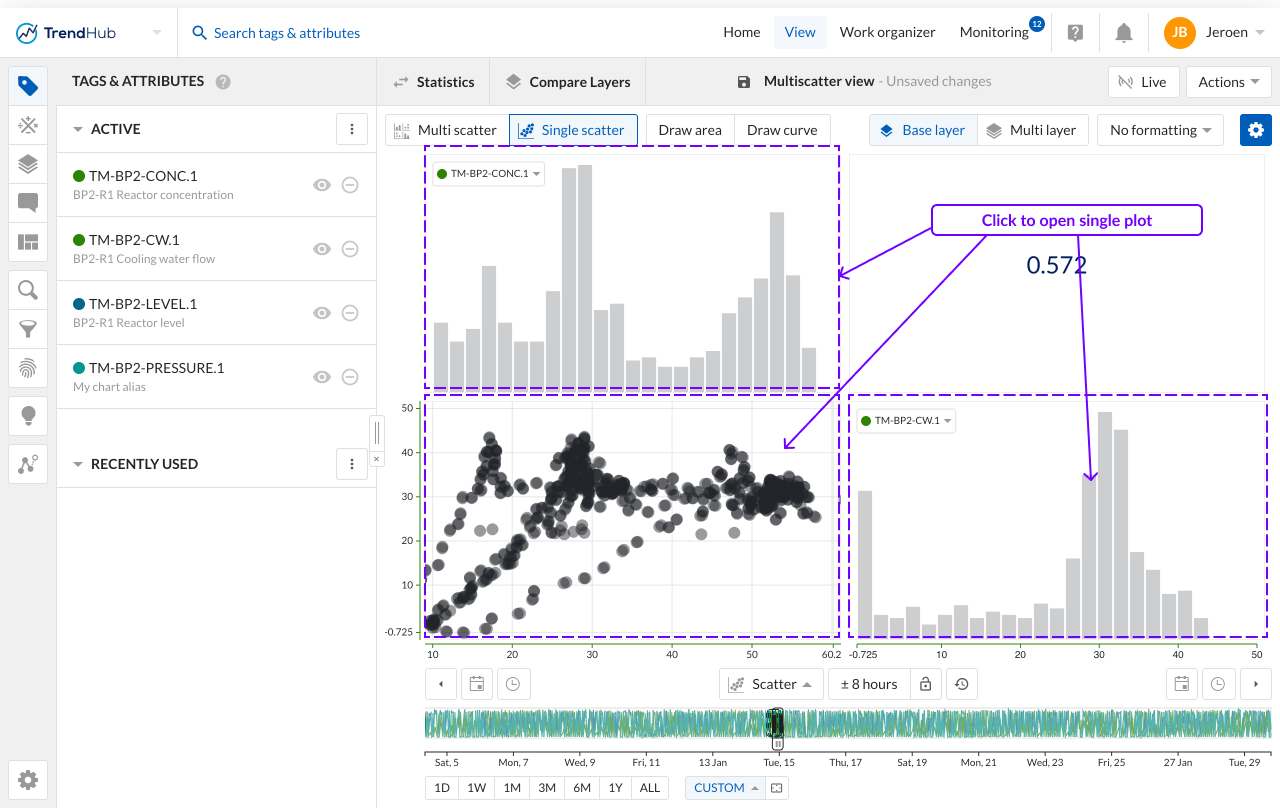
Task: Open the Recommendations lightbulb icon
Action: click(27, 415)
